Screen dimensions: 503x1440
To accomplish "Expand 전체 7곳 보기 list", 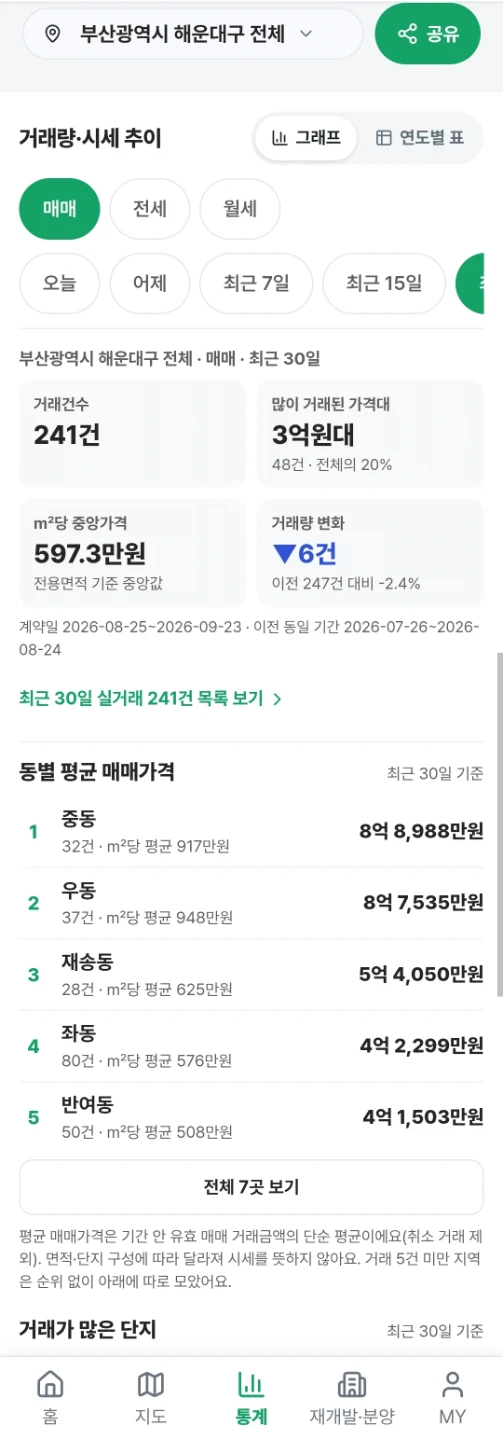I will click(x=251, y=1187).
